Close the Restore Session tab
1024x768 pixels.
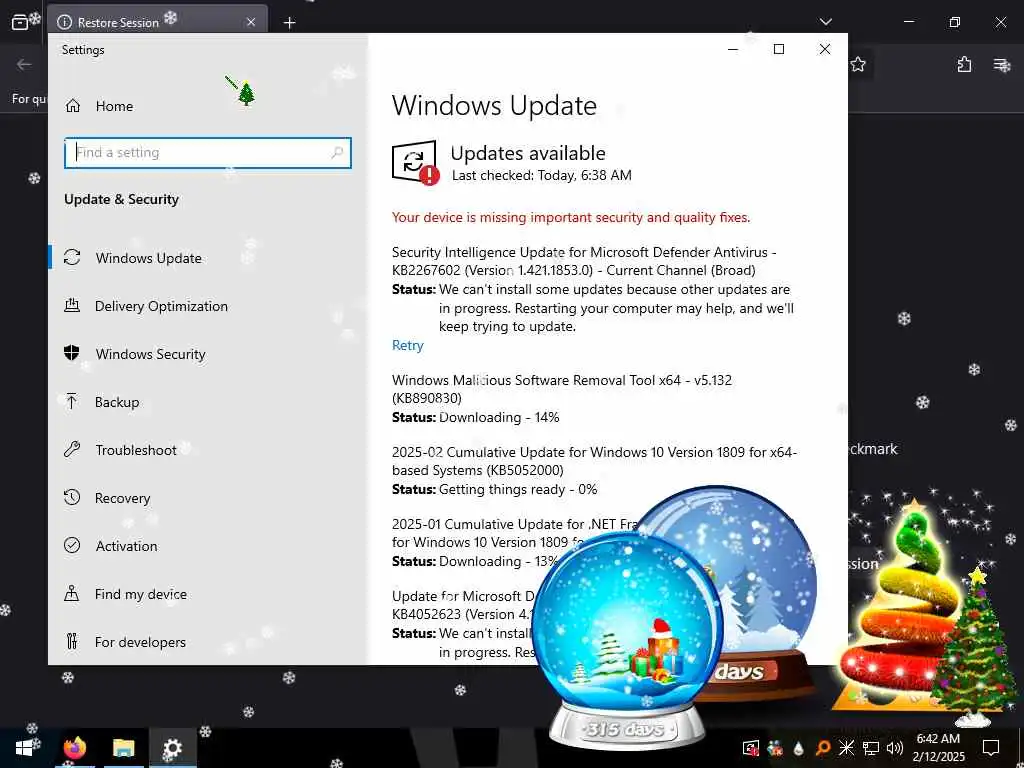click(x=251, y=22)
